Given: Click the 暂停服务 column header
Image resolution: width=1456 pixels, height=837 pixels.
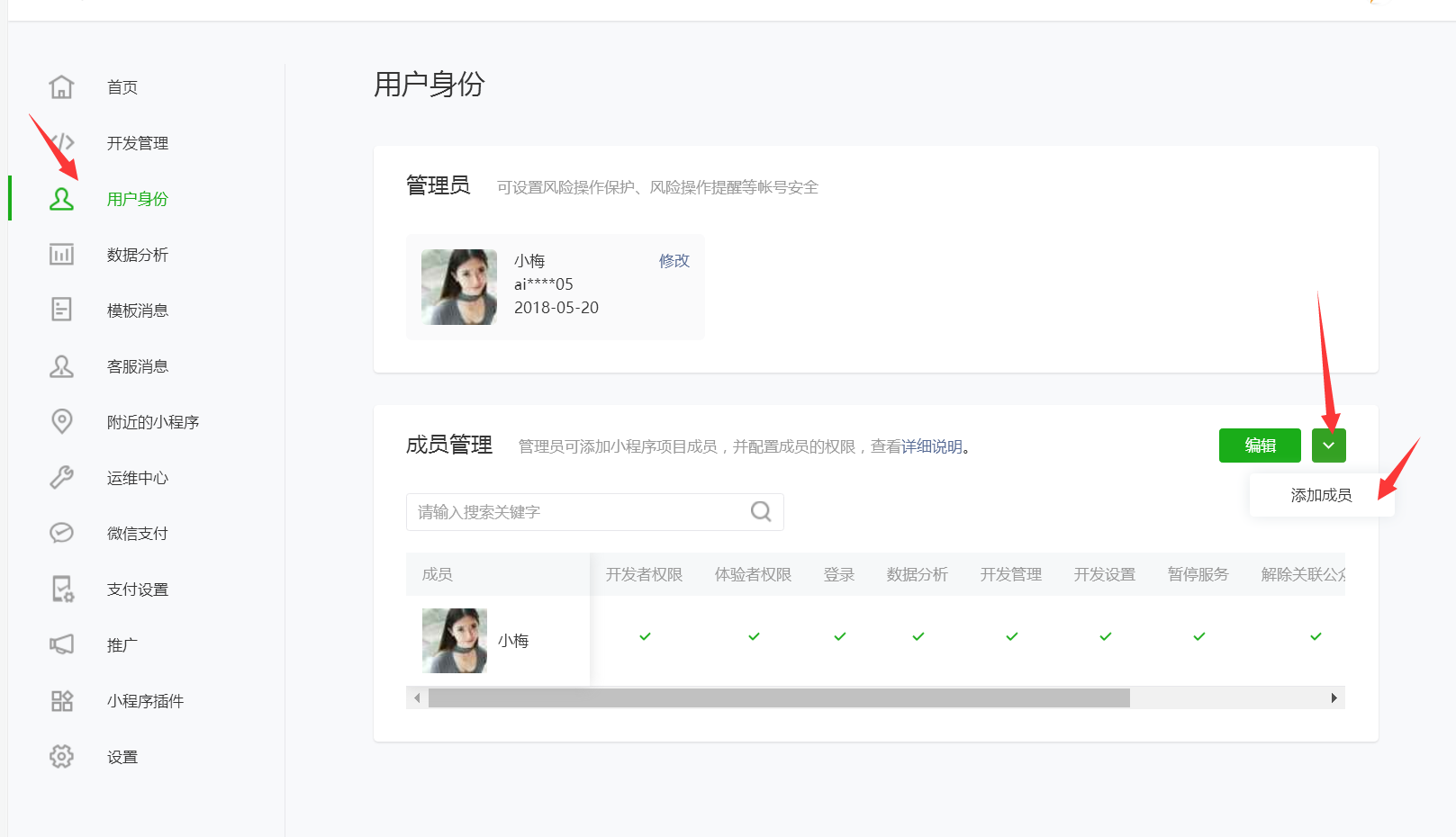Looking at the screenshot, I should click(1198, 574).
